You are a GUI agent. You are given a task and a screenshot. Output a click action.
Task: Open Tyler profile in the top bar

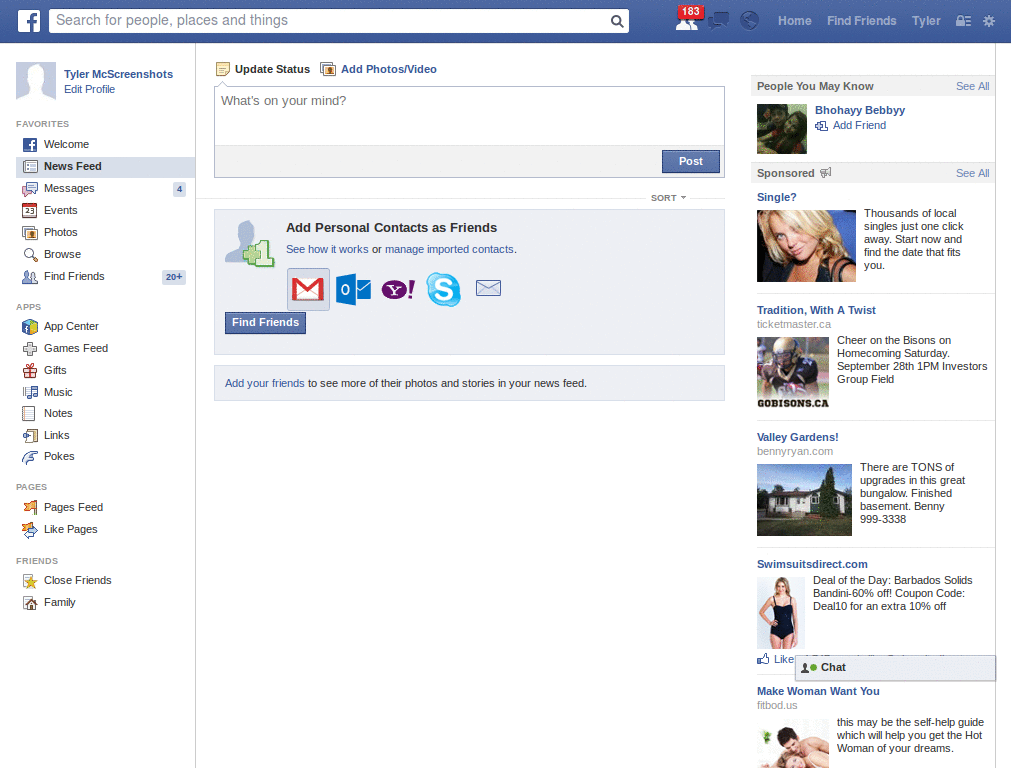926,21
